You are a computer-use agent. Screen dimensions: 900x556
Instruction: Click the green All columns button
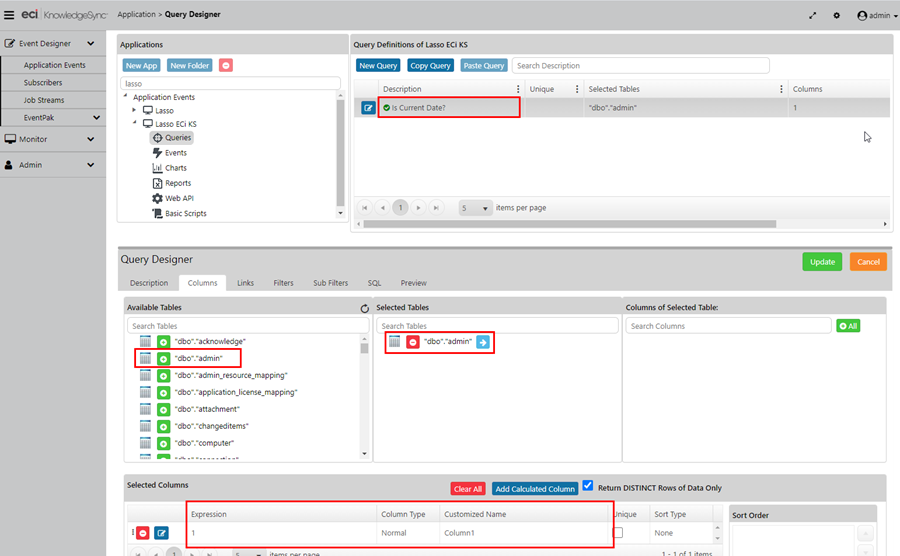(848, 326)
